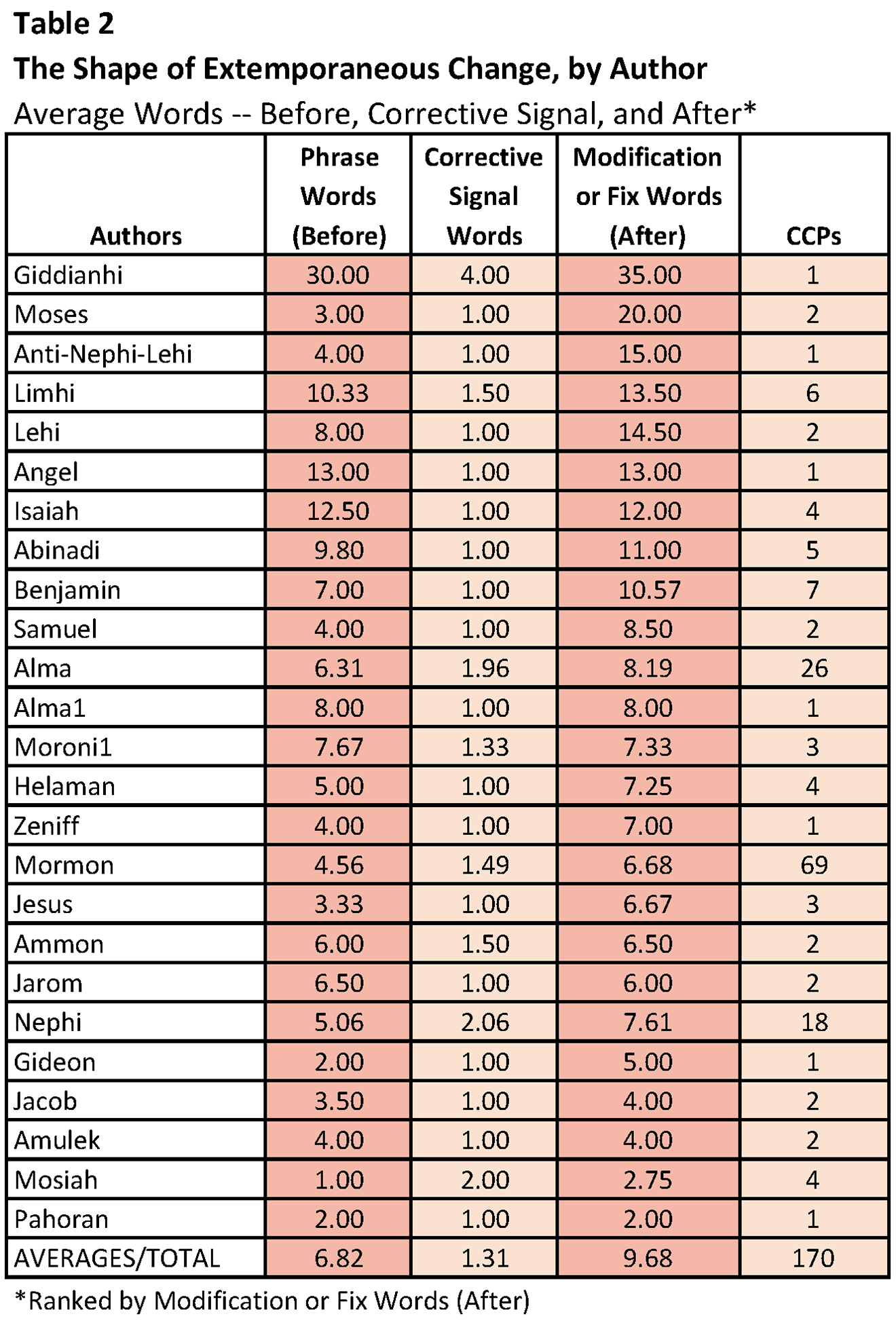Click Nephi's corrective signal value 2.06
This screenshot has width=896, height=1323.
484,1022
